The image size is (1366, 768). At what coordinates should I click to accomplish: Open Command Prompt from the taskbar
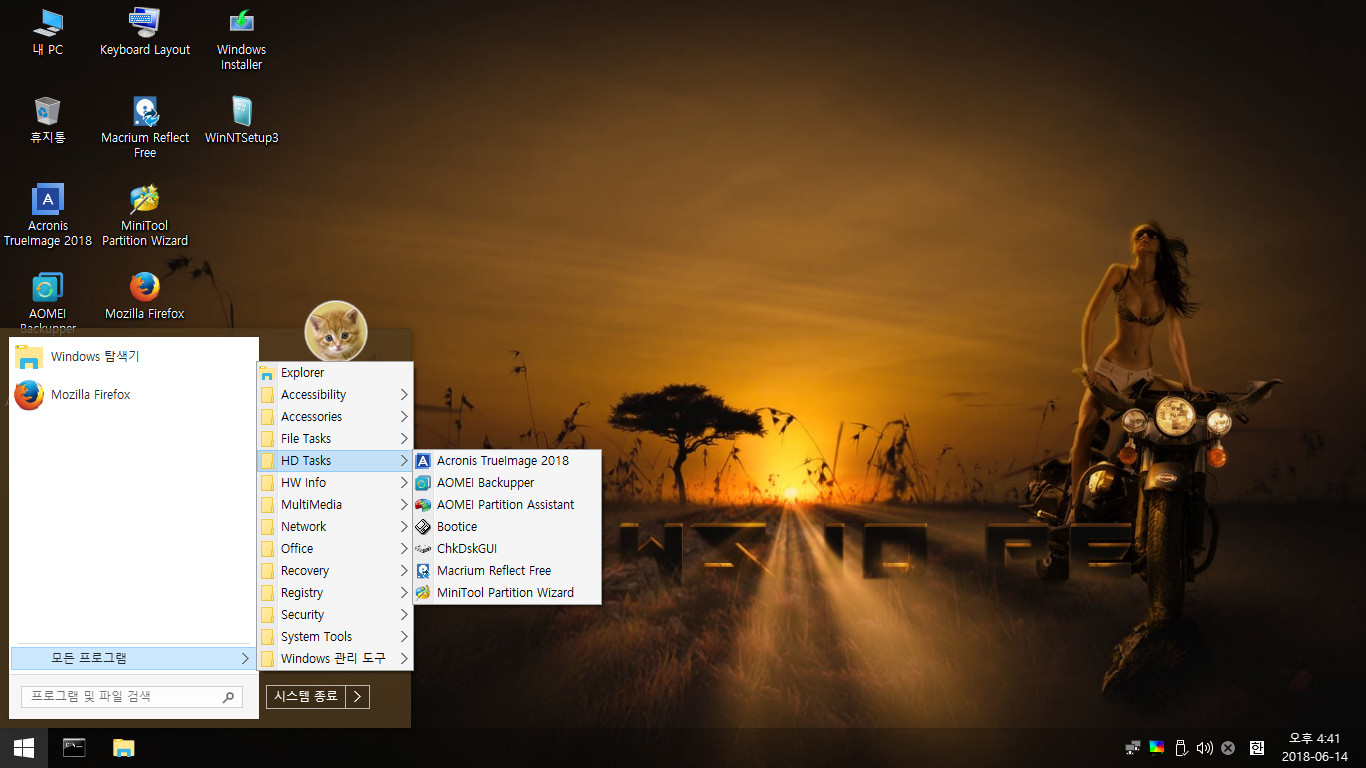[74, 748]
